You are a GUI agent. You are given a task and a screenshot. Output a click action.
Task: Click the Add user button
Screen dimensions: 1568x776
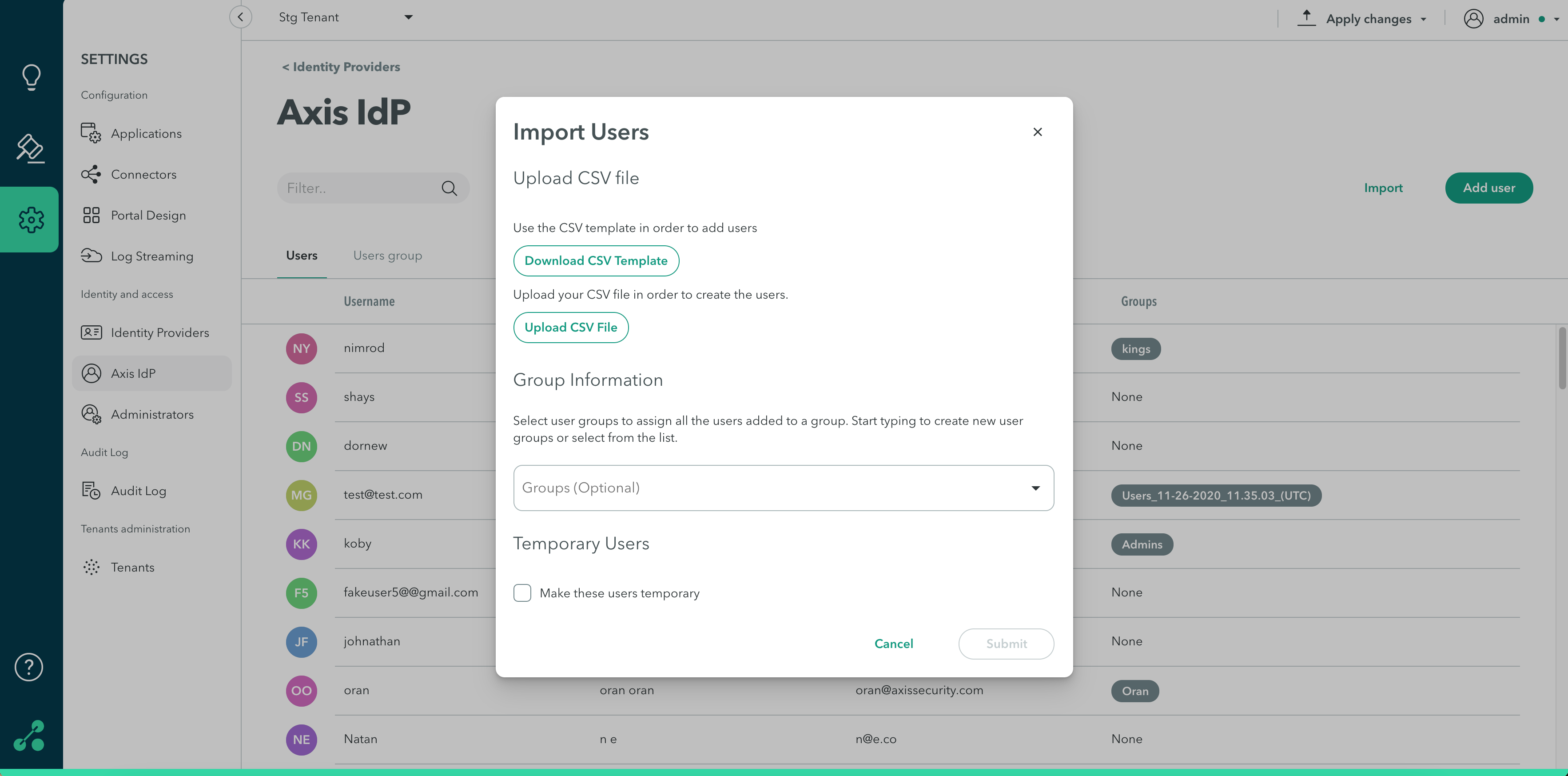(1489, 188)
